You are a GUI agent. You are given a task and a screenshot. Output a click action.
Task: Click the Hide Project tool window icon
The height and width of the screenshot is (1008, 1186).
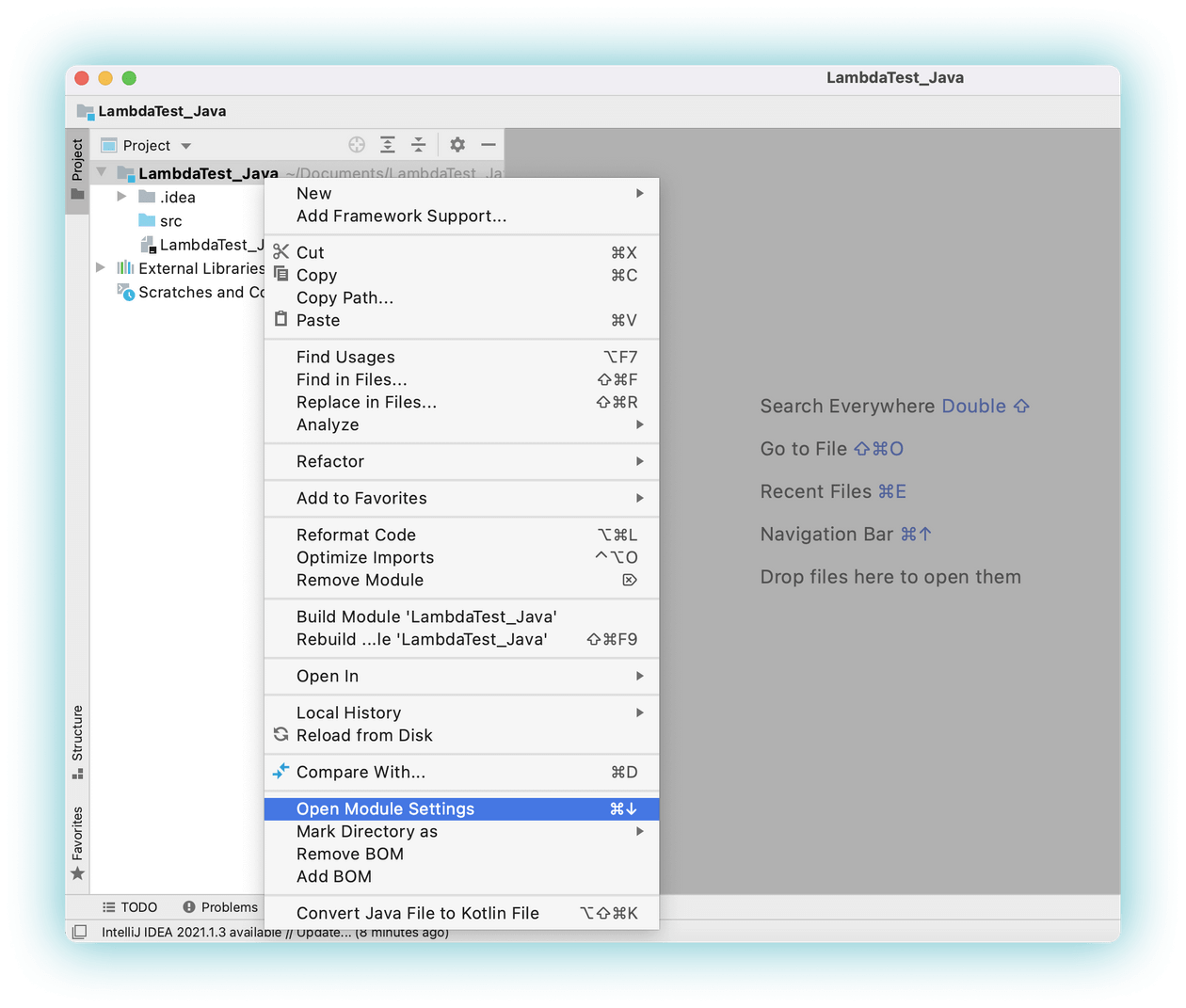[488, 144]
